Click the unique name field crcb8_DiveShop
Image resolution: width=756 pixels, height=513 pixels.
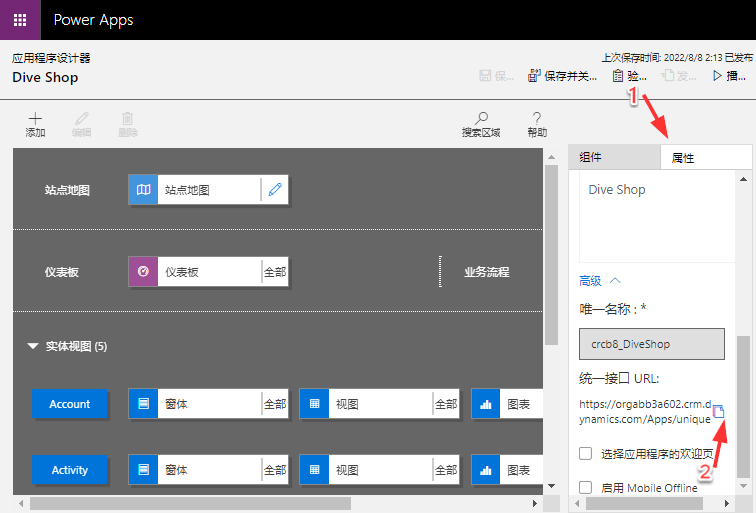[x=652, y=344]
